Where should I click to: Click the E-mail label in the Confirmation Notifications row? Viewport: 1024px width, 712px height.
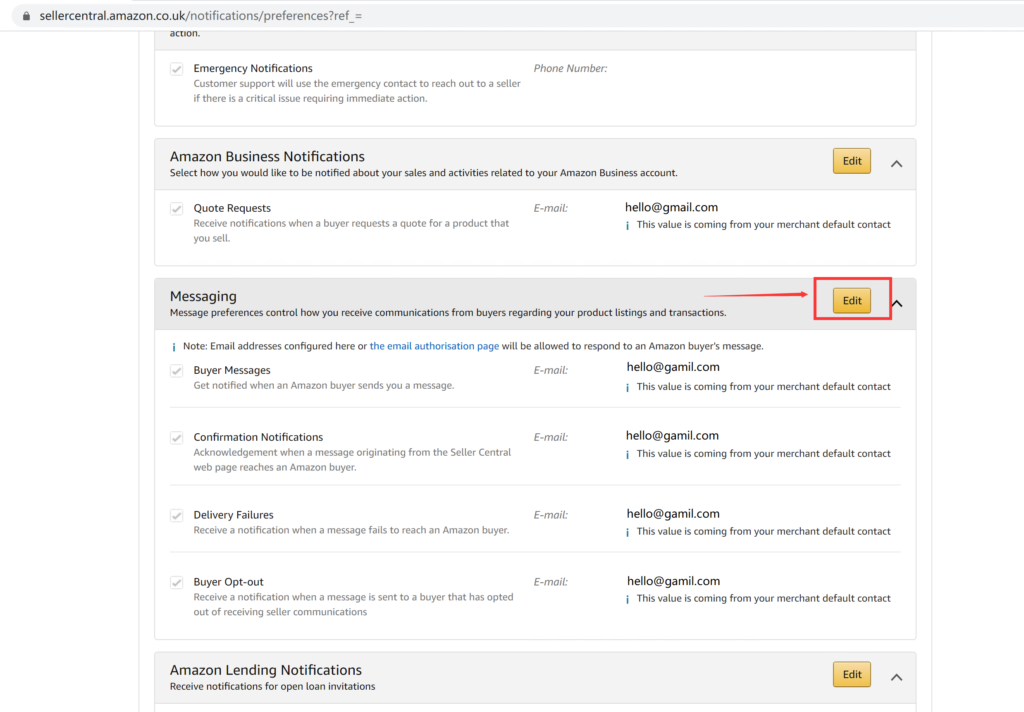[551, 437]
